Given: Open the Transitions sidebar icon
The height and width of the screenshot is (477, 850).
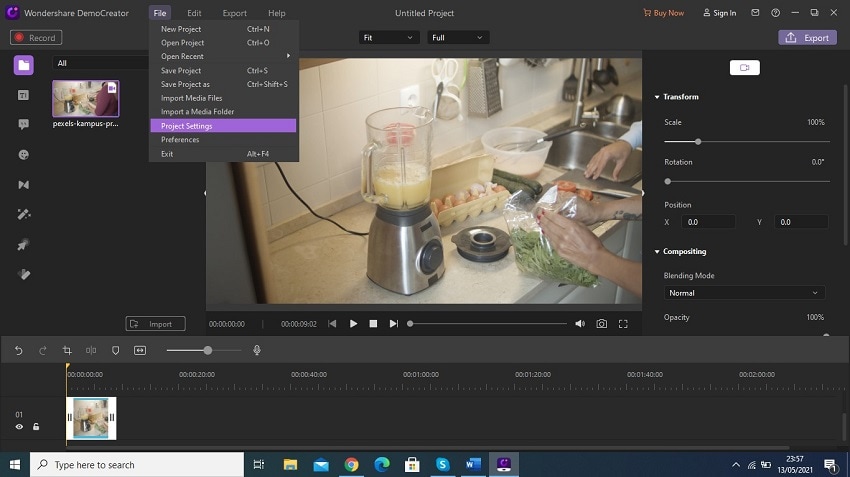Looking at the screenshot, I should point(23,185).
